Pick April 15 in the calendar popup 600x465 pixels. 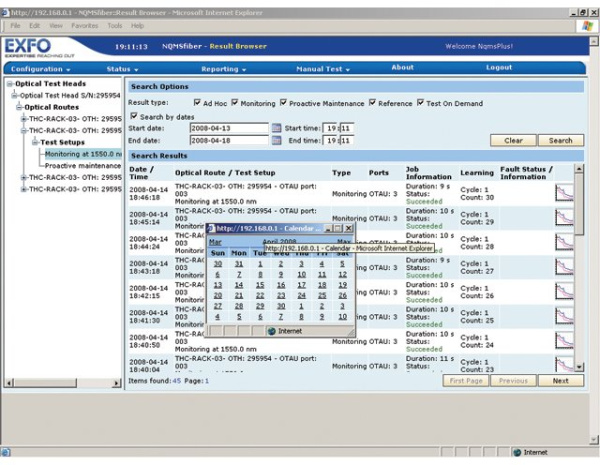[x=260, y=285]
